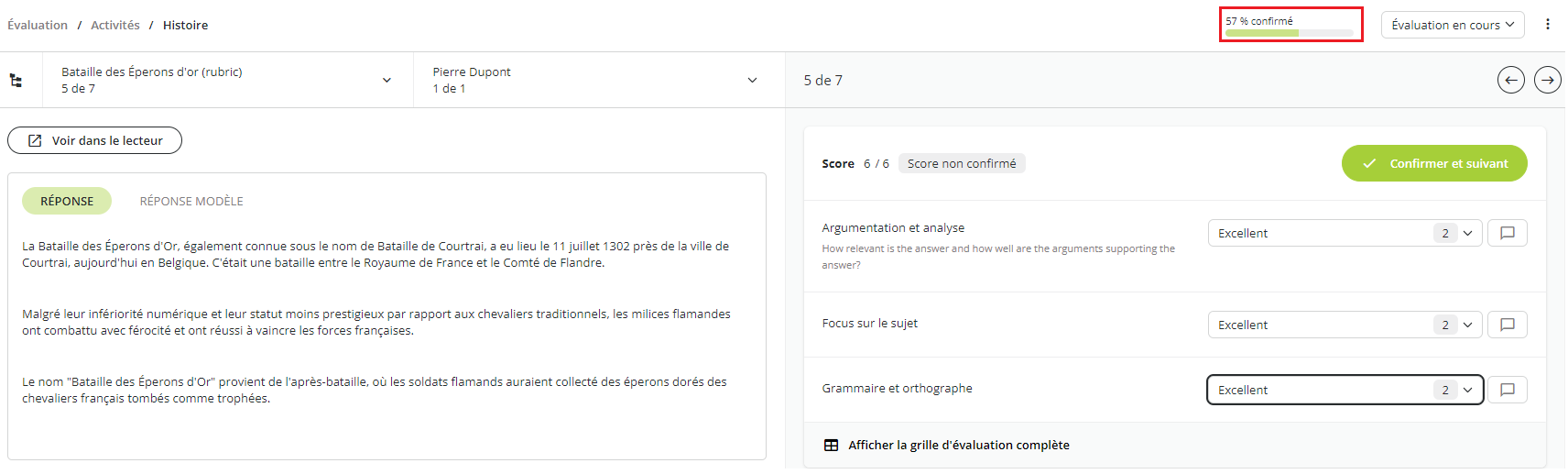1568x474 pixels.
Task: Open the activity tree structure icon
Action: (16, 81)
